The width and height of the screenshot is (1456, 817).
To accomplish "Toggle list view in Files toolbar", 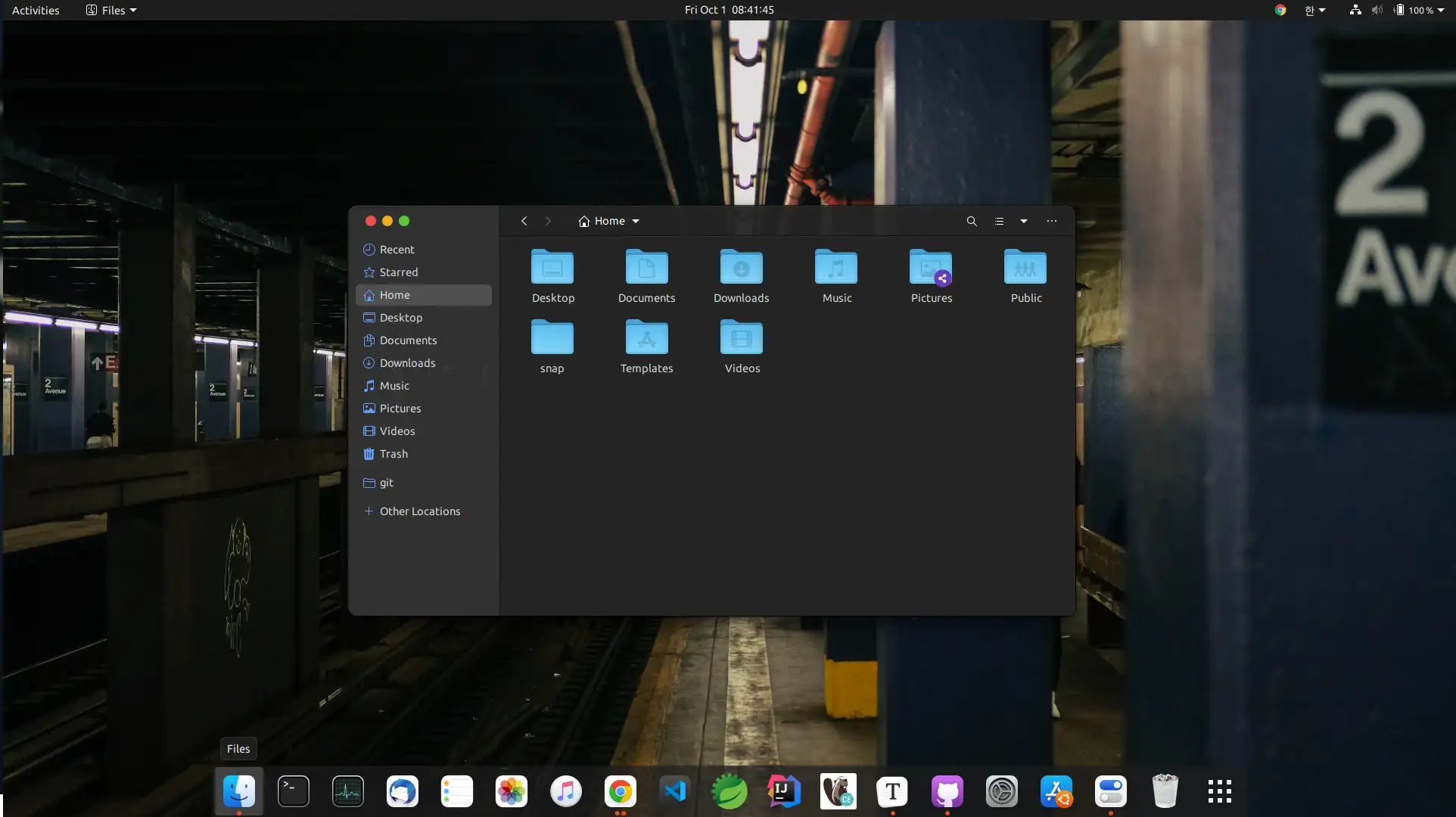I will click(999, 221).
